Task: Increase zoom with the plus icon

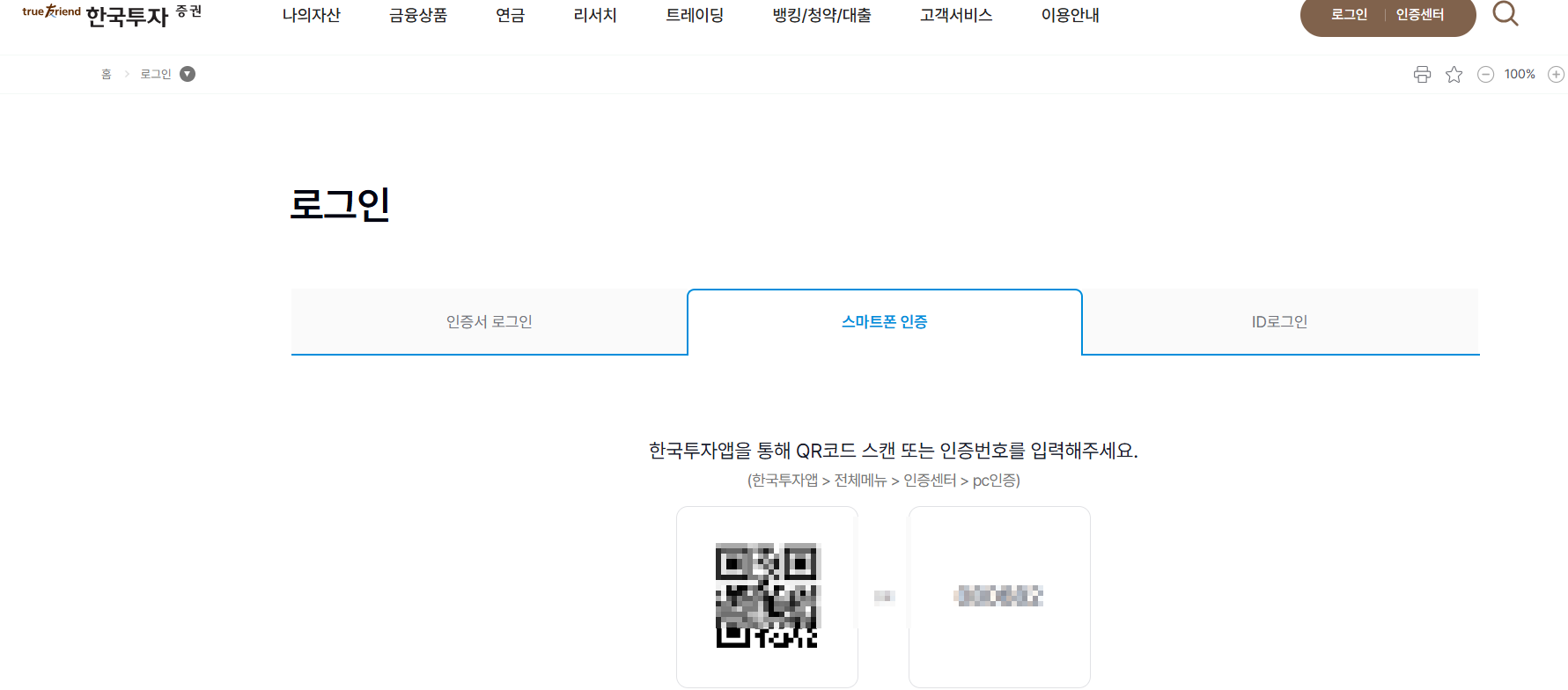Action: click(x=1556, y=74)
